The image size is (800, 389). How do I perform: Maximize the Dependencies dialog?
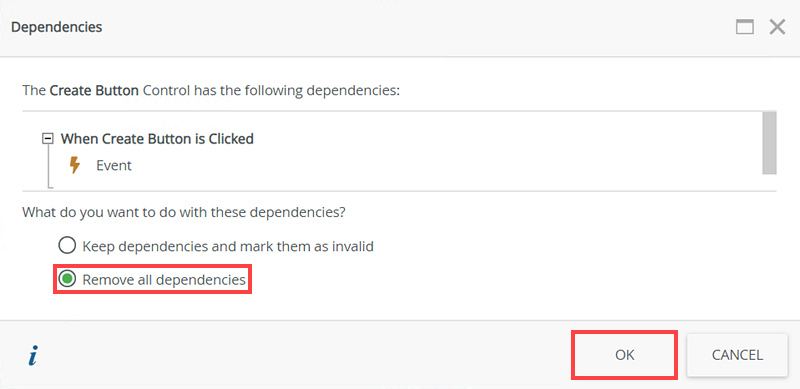click(x=744, y=27)
